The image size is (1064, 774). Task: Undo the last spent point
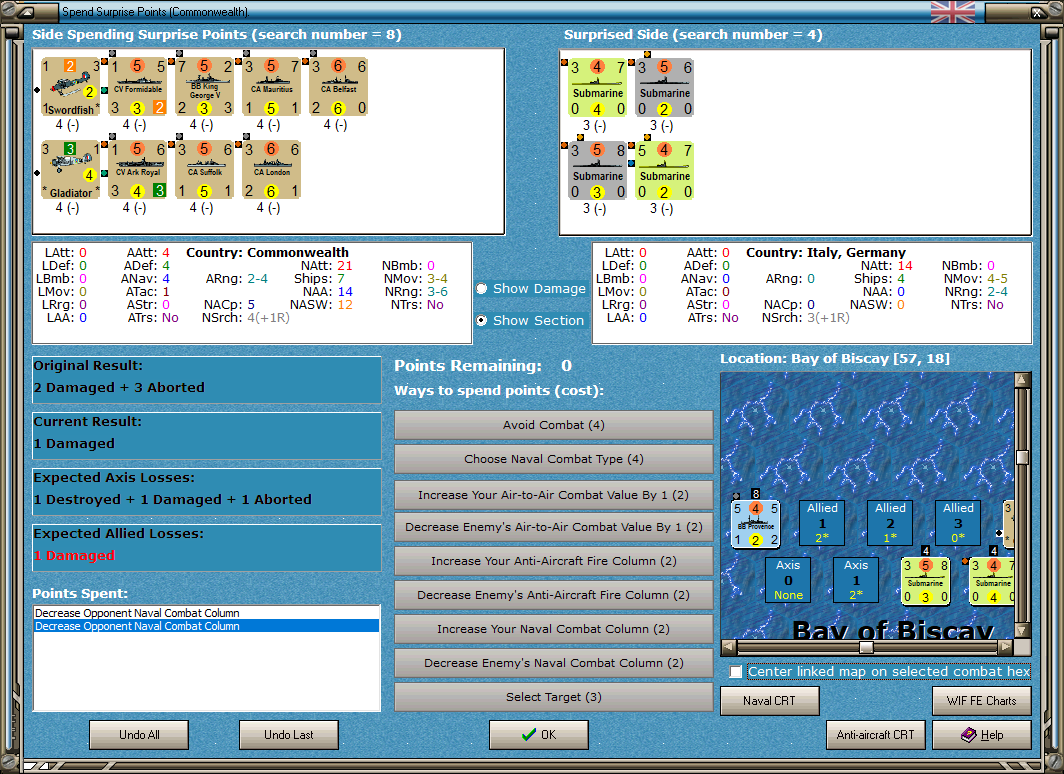tap(288, 735)
